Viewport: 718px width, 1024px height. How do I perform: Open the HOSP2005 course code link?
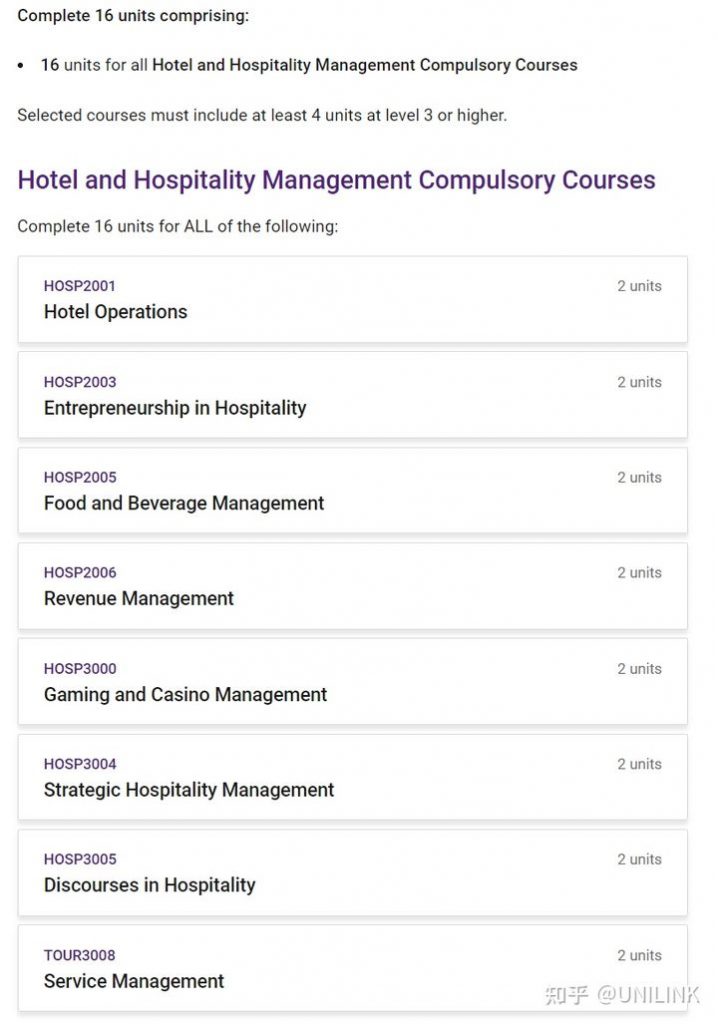[x=80, y=477]
